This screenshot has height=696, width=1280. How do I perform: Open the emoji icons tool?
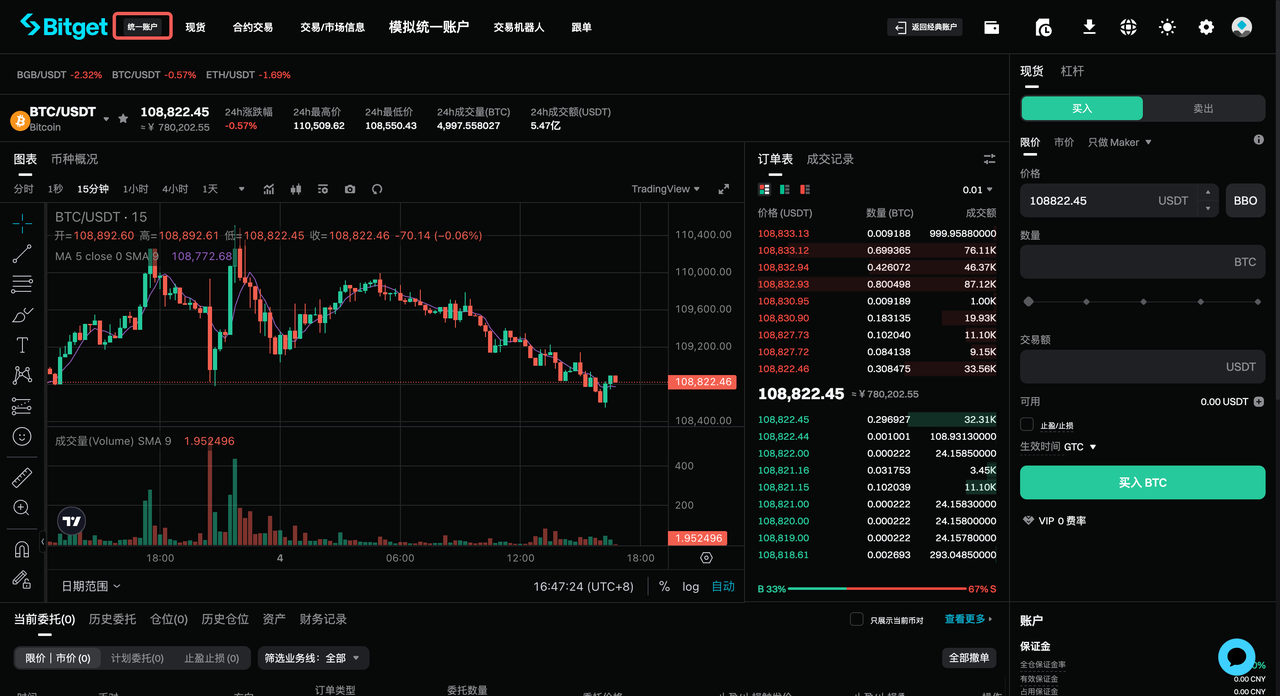click(x=21, y=437)
